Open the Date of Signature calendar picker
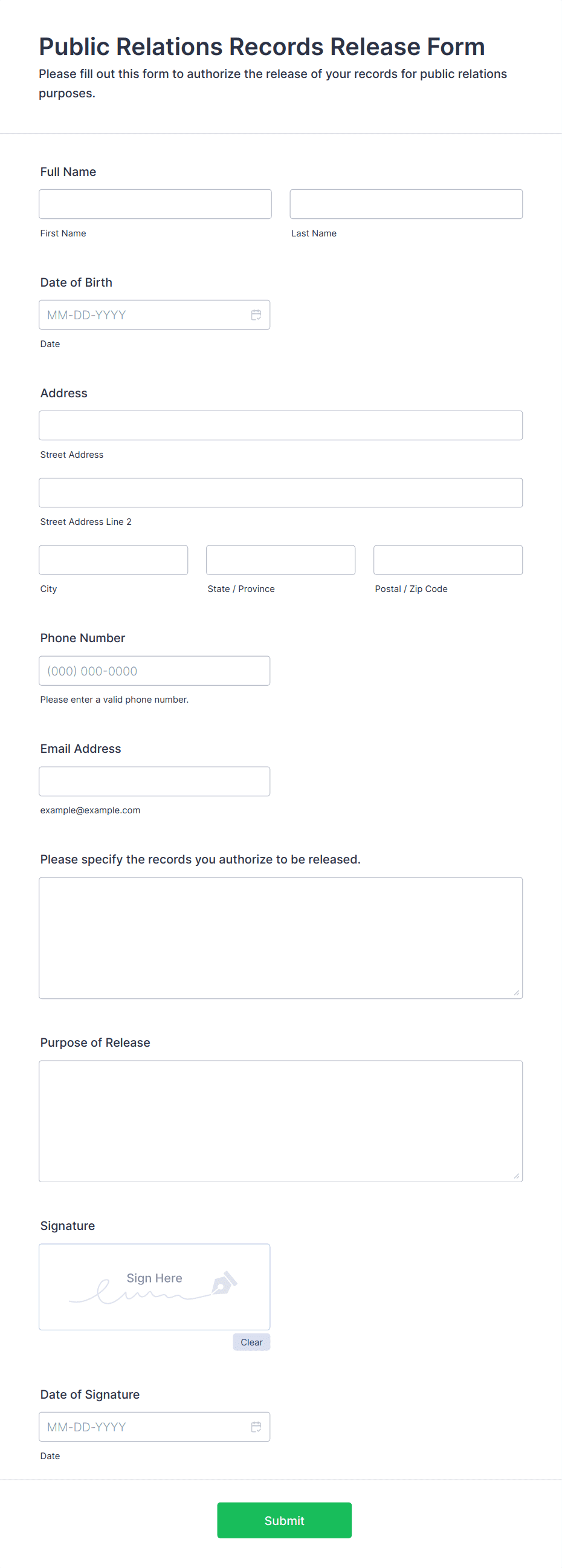This screenshot has height=1568, width=562. [x=256, y=1427]
